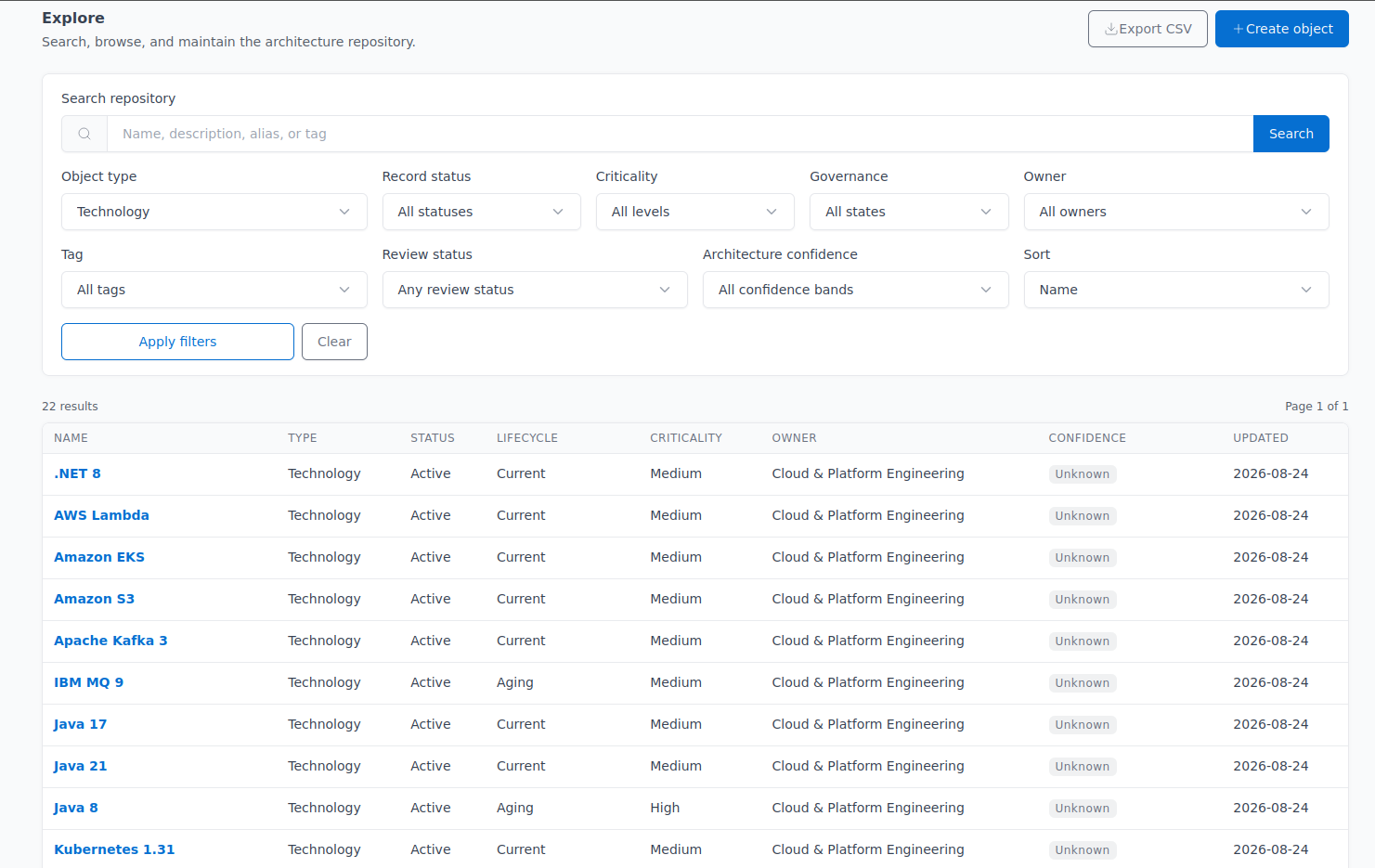1375x868 pixels.
Task: Click the TYPE column header
Action: point(303,438)
